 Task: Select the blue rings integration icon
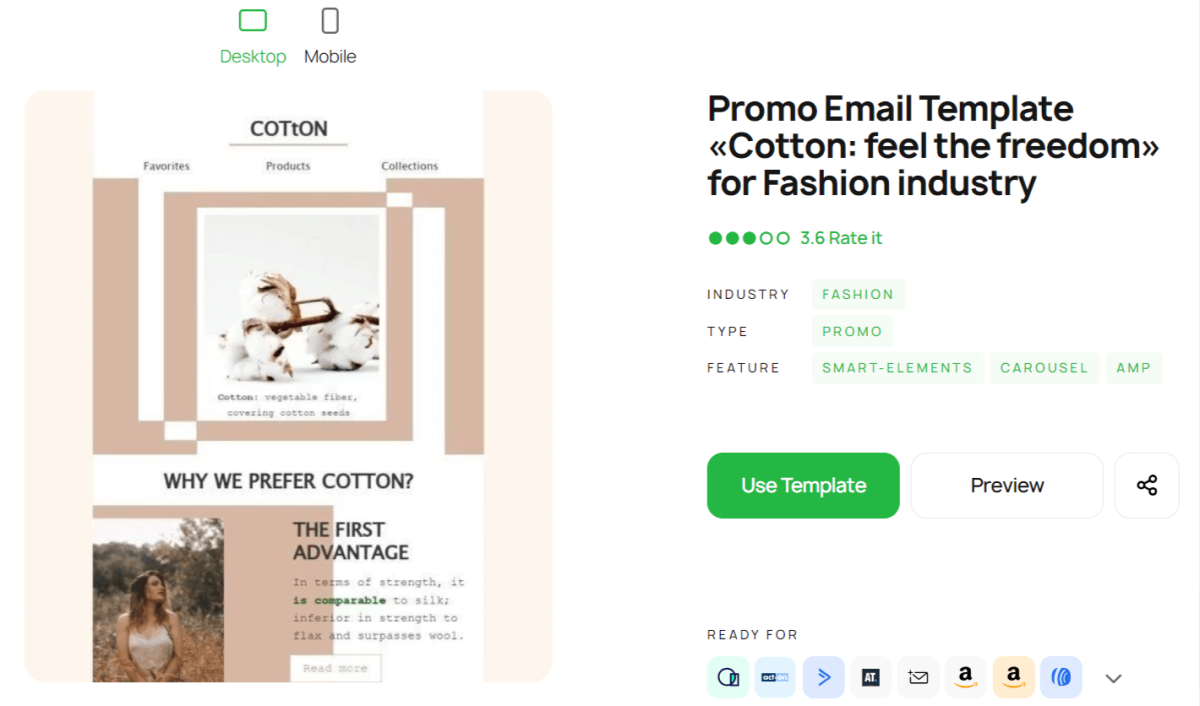point(1061,677)
